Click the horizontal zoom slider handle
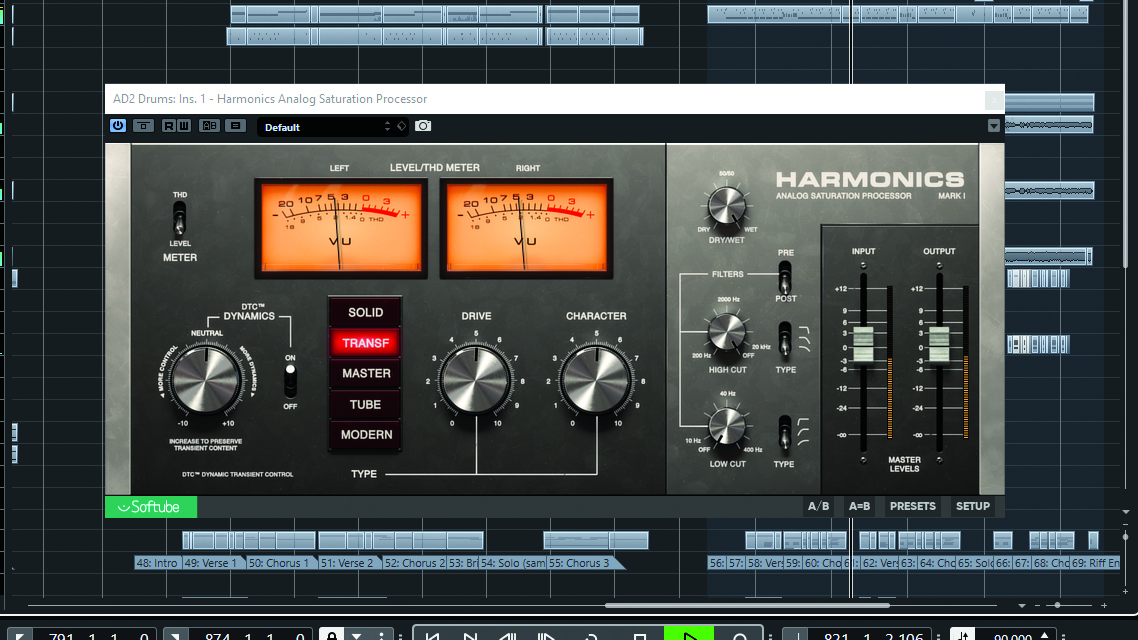This screenshot has height=640, width=1138. click(x=1057, y=605)
